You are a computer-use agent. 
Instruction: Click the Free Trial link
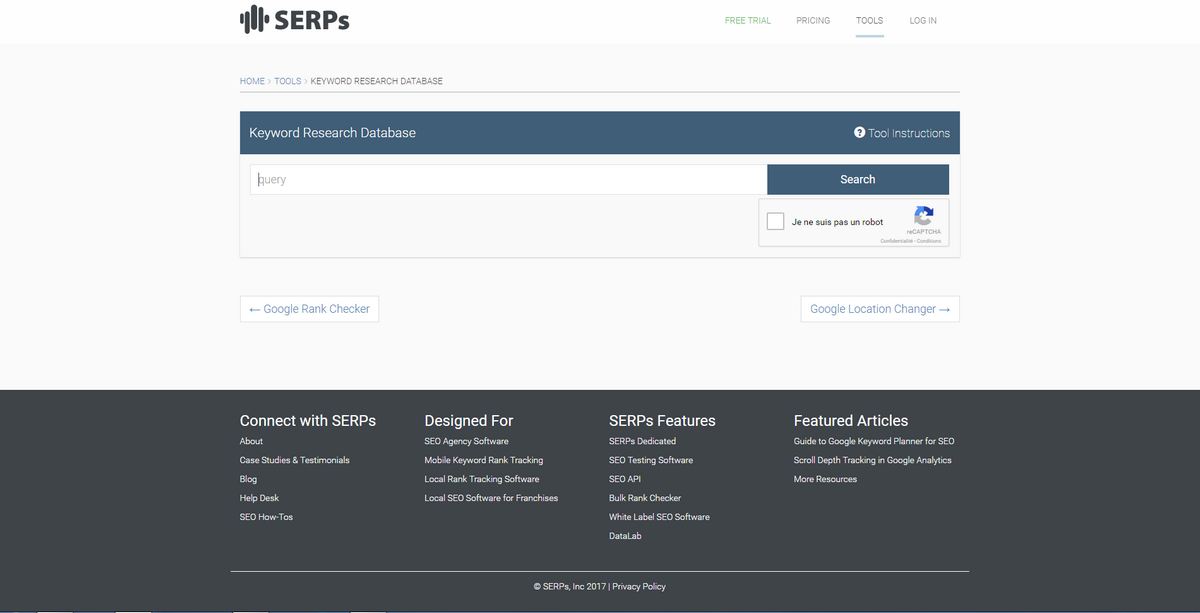(748, 20)
